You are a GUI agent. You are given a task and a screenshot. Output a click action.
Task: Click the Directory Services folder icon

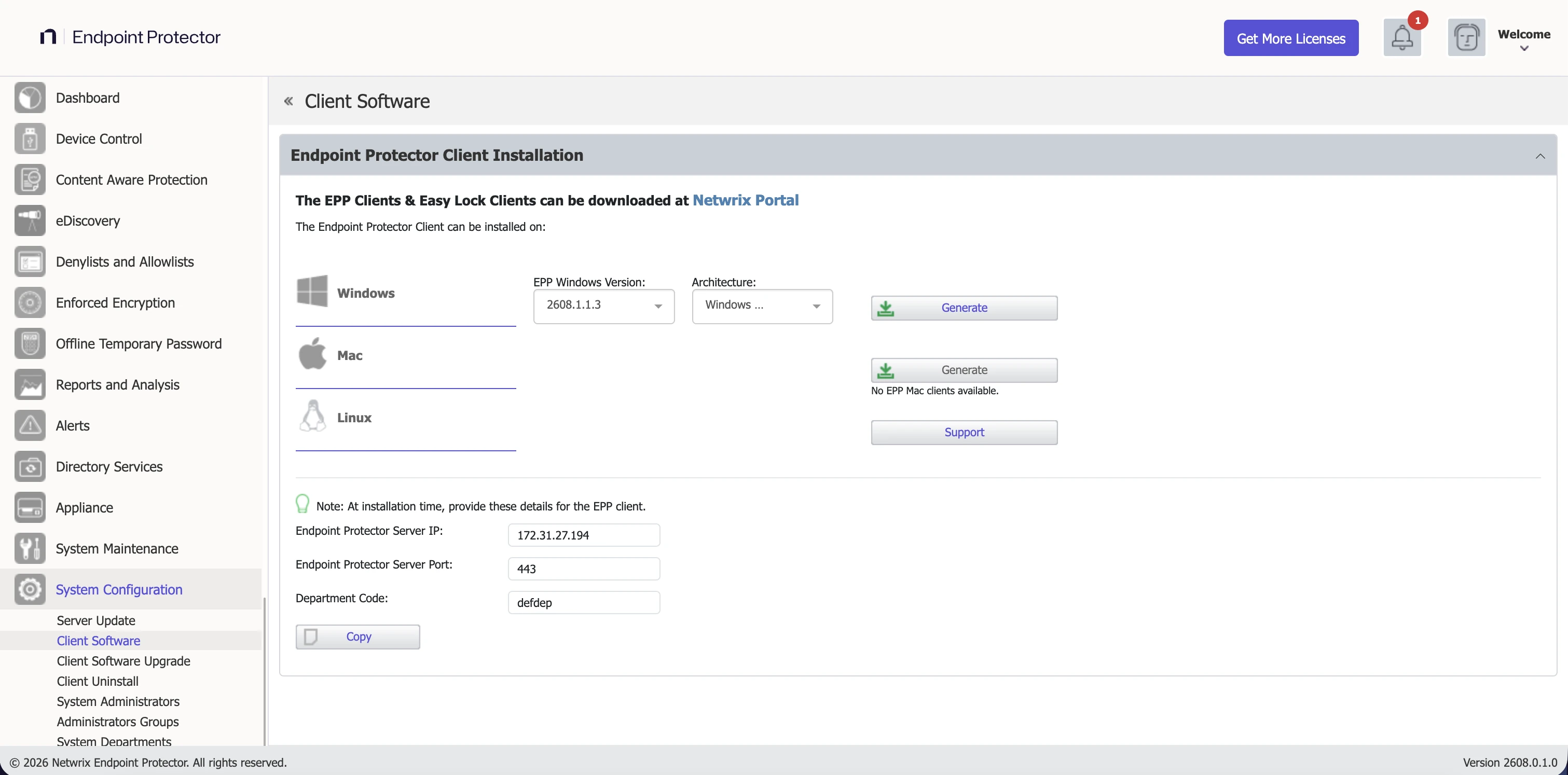tap(30, 466)
